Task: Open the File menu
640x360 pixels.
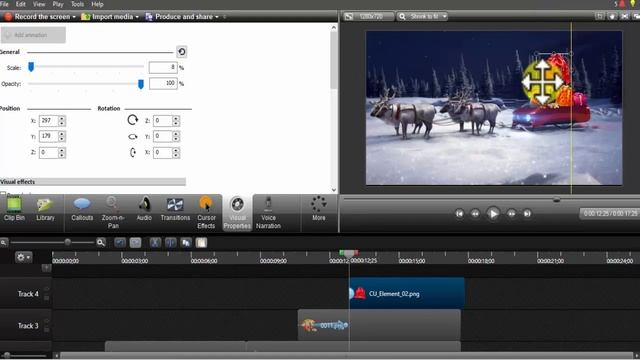Action: click(4, 4)
